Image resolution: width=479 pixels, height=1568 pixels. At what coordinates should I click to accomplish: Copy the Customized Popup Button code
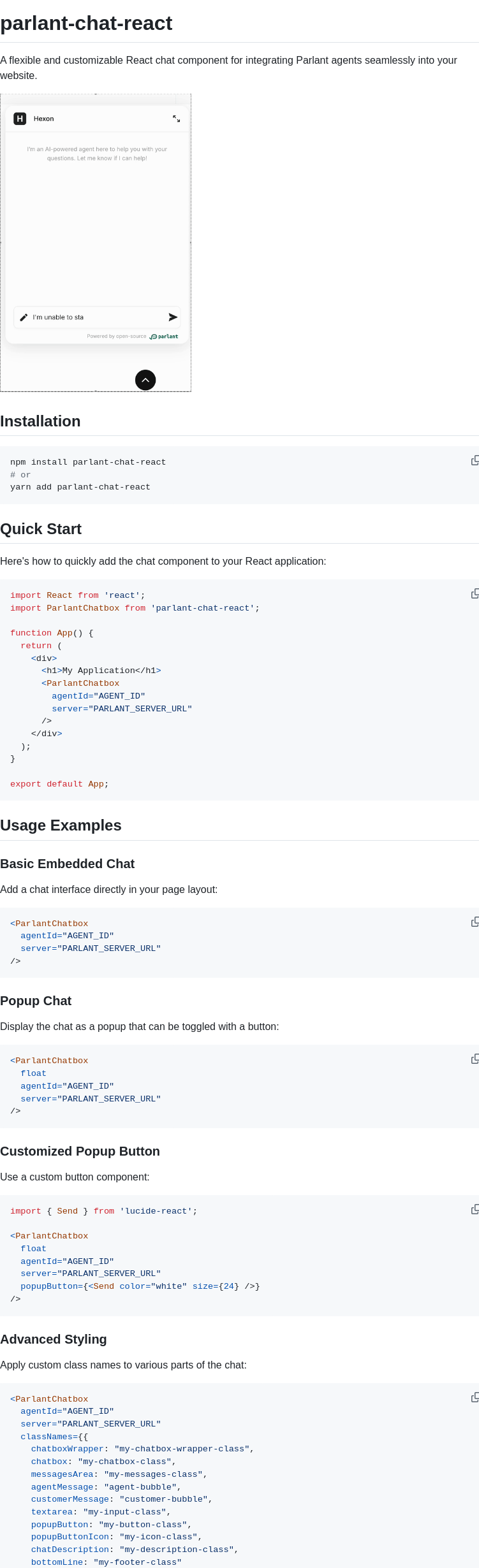click(475, 1210)
